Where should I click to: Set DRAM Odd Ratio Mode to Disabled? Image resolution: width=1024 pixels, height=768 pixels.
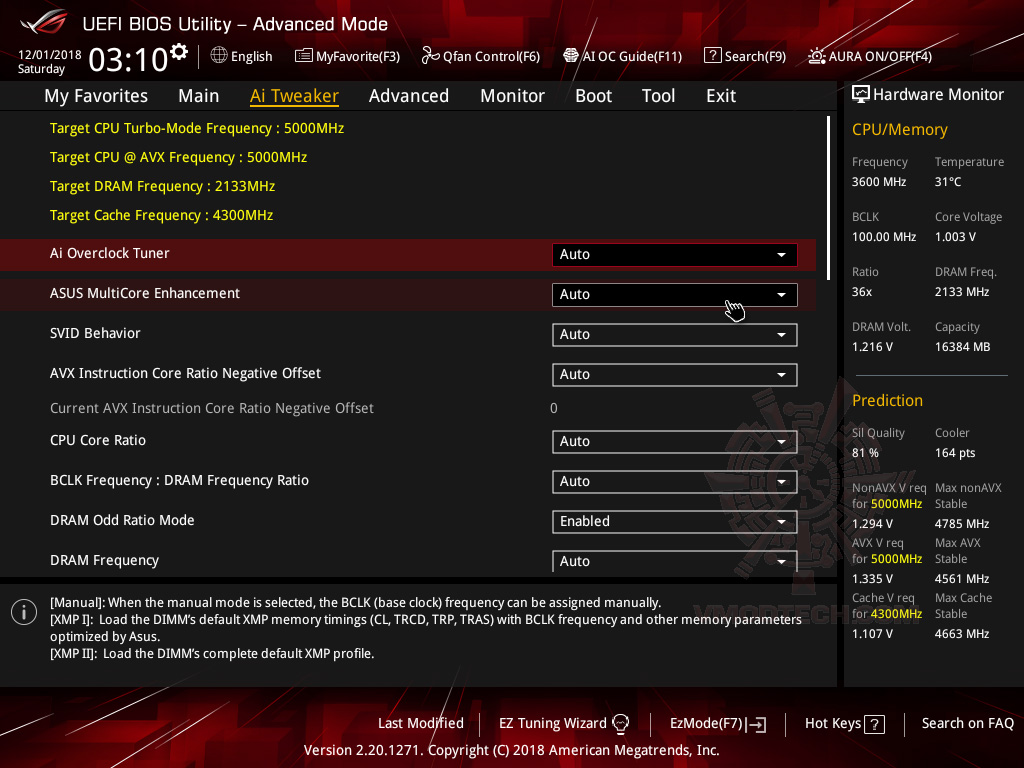click(674, 521)
